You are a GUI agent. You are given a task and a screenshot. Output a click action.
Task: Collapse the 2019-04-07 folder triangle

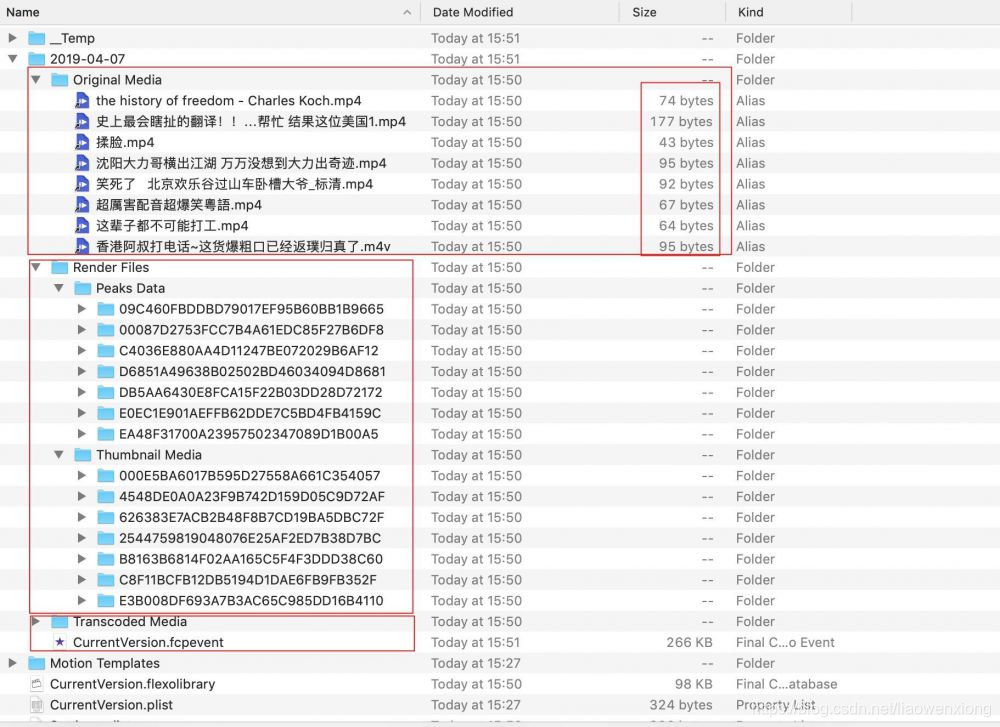pos(12,59)
